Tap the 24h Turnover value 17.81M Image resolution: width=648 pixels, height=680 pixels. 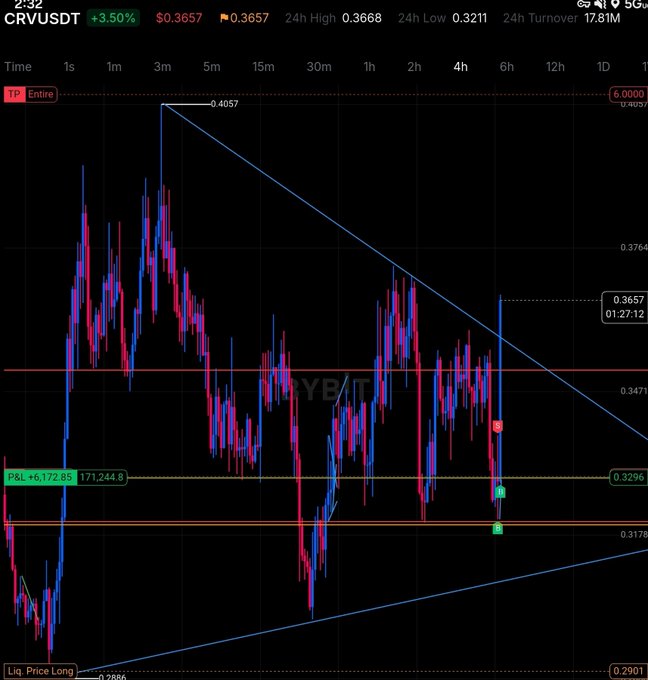tap(602, 18)
